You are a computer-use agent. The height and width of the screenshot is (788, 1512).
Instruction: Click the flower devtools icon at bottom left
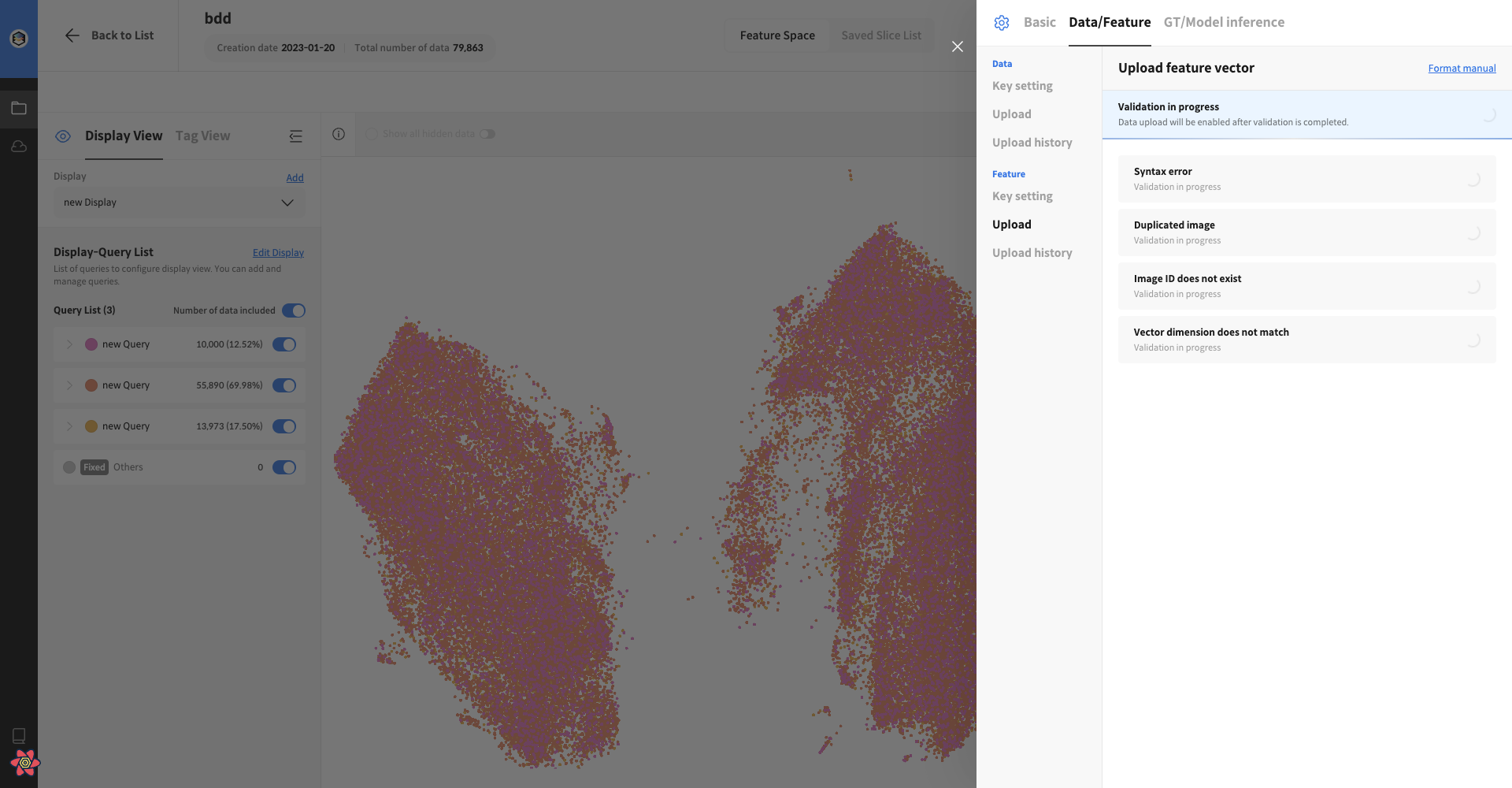pyautogui.click(x=25, y=762)
